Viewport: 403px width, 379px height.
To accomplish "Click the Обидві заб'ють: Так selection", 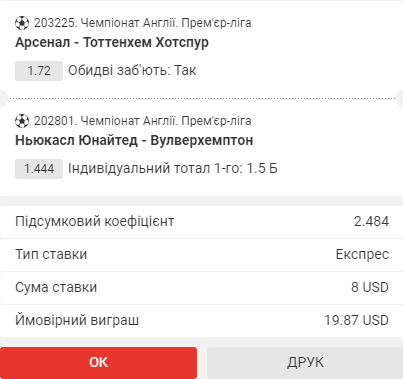I will coord(132,71).
